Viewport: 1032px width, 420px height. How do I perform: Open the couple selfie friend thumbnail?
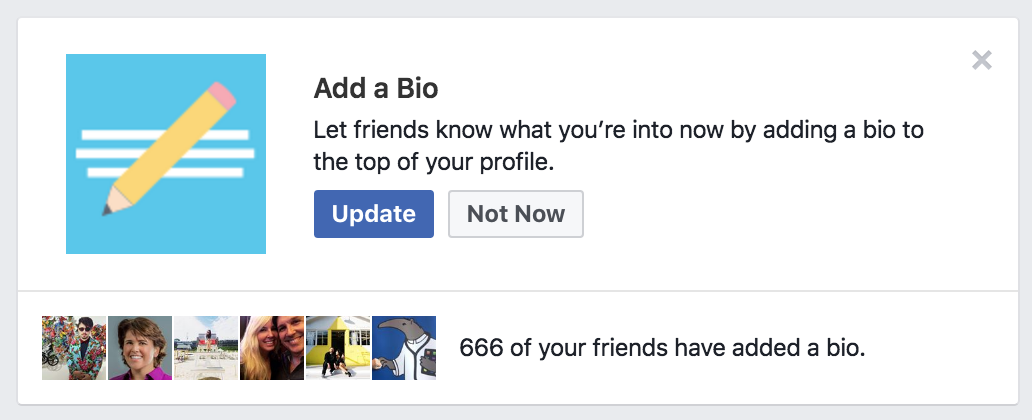click(x=272, y=348)
